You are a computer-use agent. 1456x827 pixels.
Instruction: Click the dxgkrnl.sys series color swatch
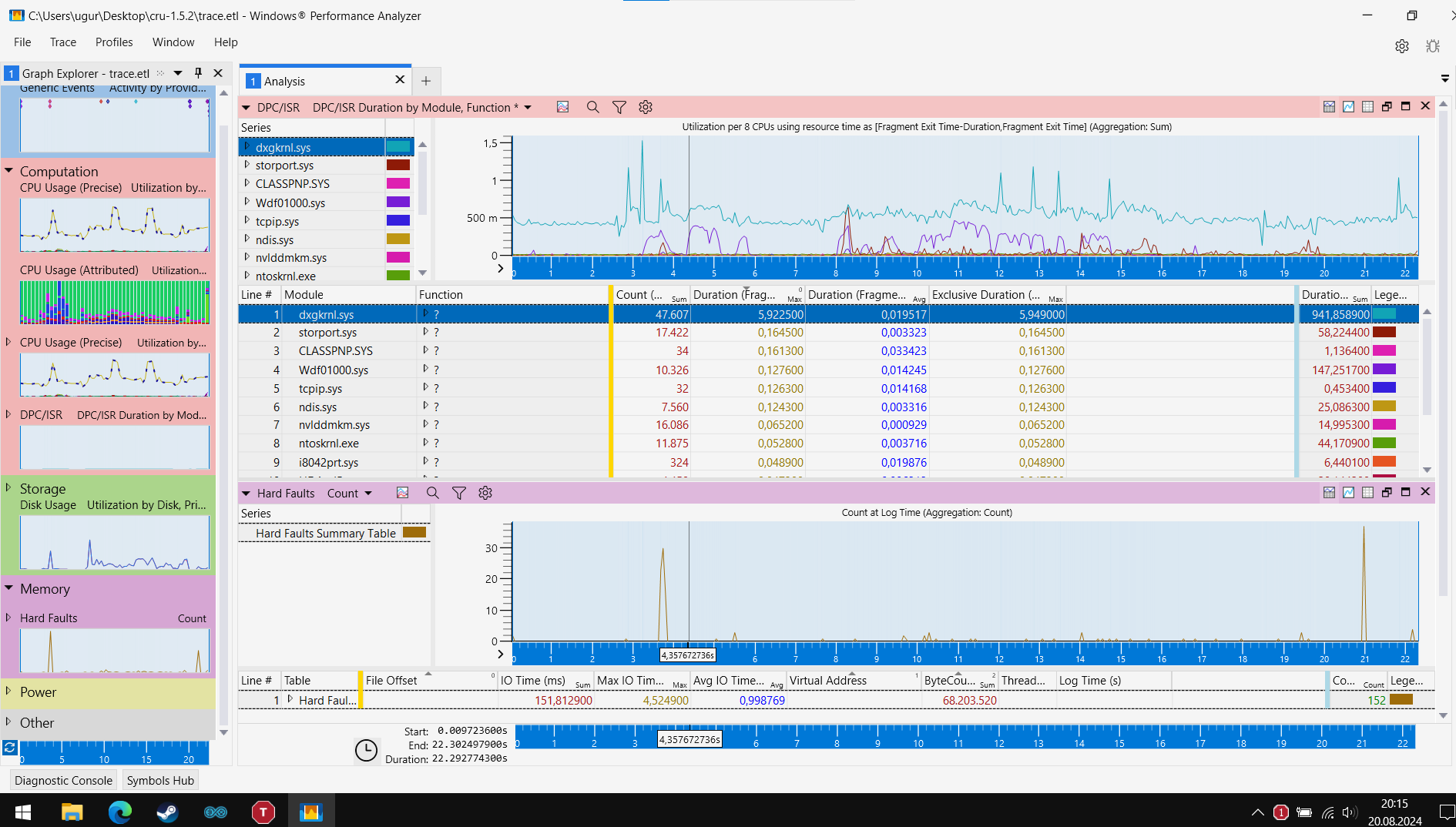[398, 147]
